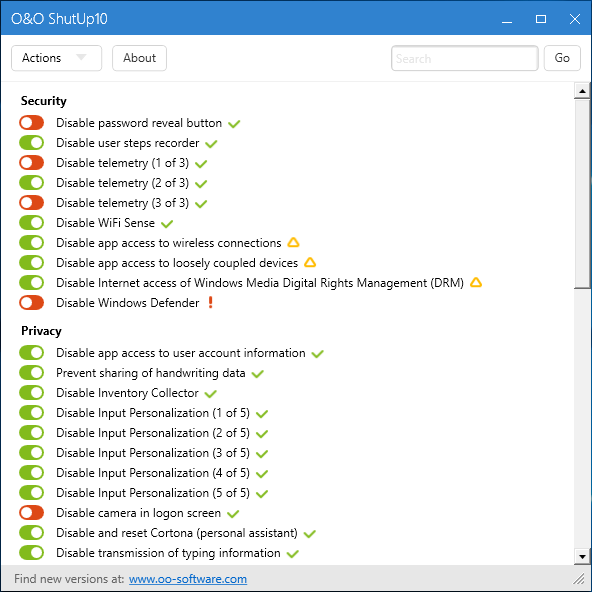Click green checkmark beside Disable camera in logon screen
Image resolution: width=592 pixels, height=592 pixels.
pos(233,513)
